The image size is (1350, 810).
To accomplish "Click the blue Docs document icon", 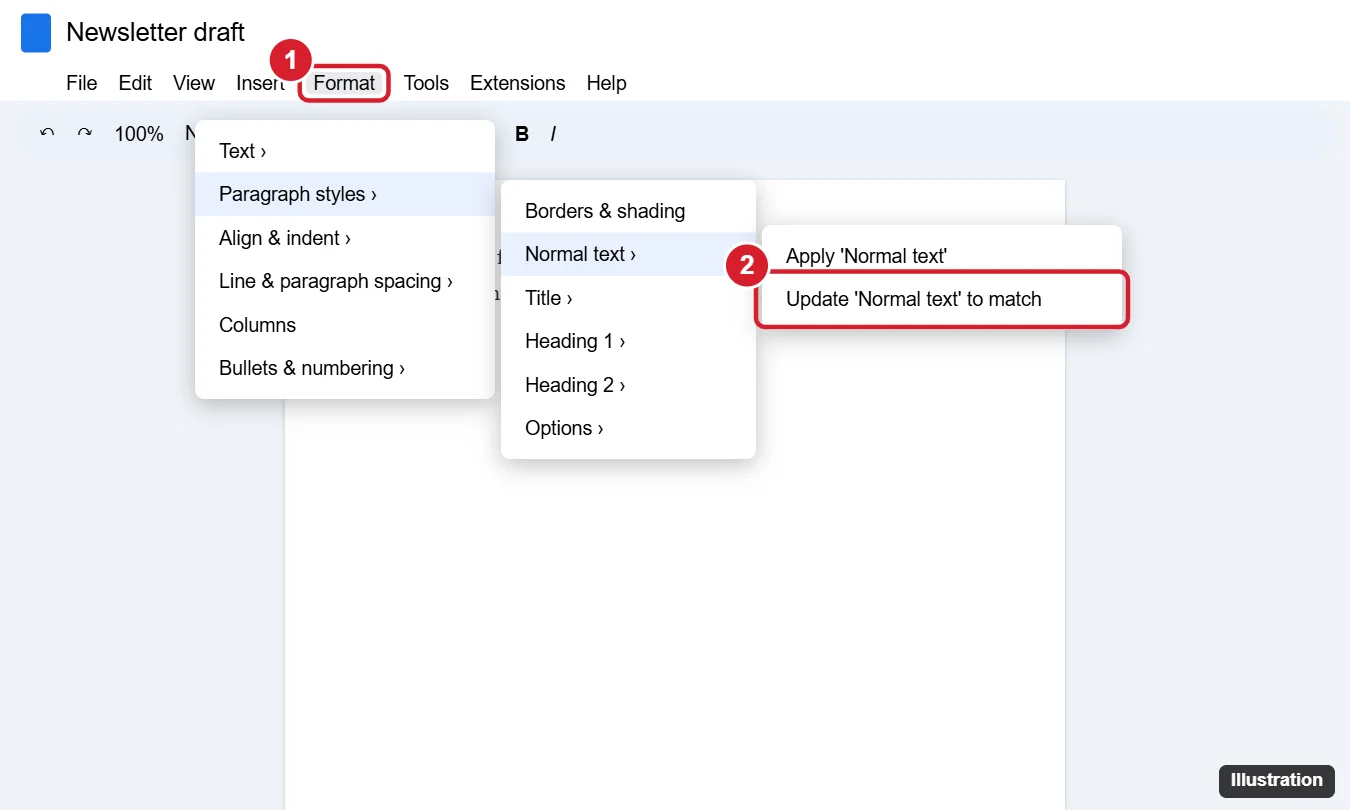I will [36, 32].
